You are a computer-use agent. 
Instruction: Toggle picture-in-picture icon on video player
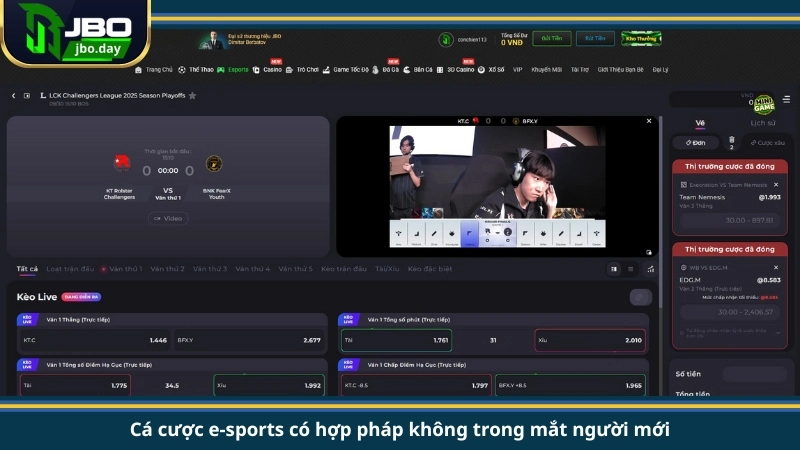[x=649, y=252]
